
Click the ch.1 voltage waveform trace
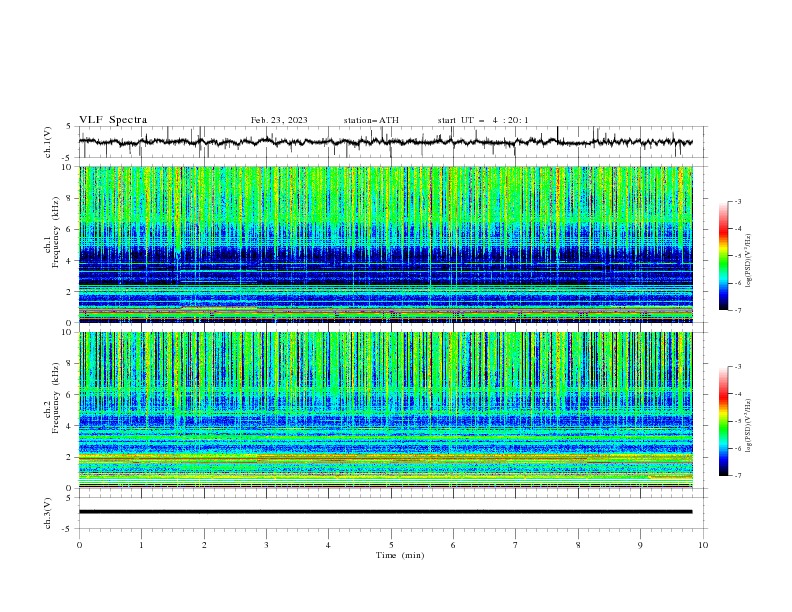tap(385, 142)
